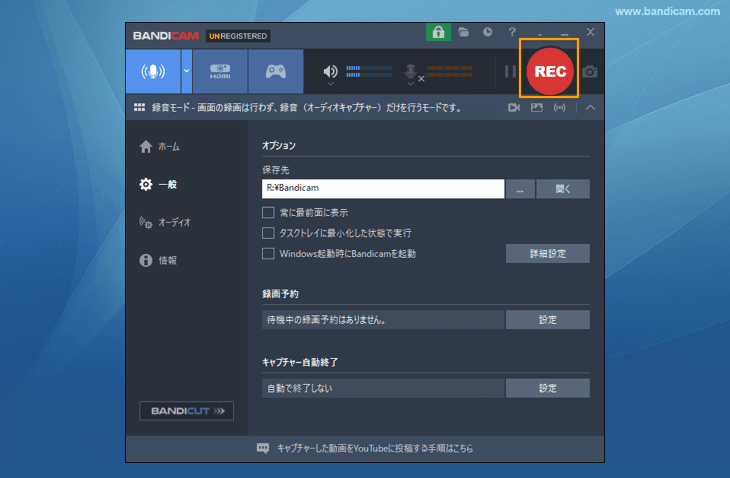Click the 自動で終了しない status field

pos(383,388)
